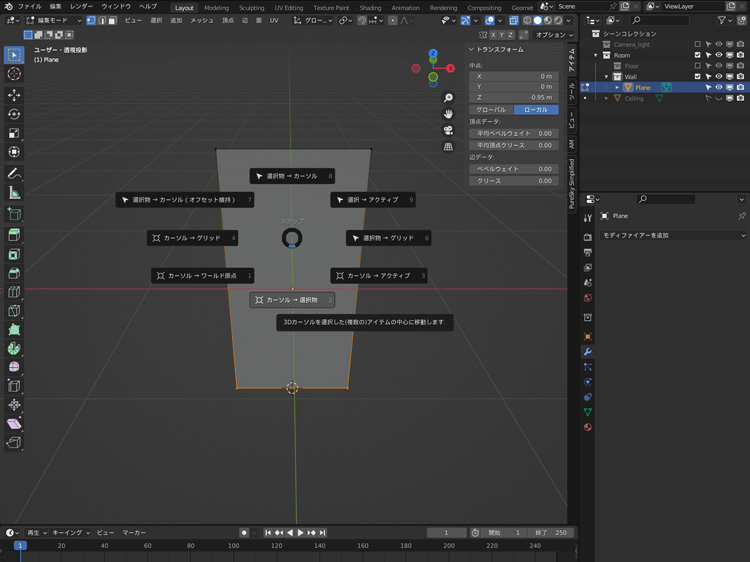Viewport: 750px width, 562px height.
Task: Click the Z median coordinate field
Action: tap(514, 98)
